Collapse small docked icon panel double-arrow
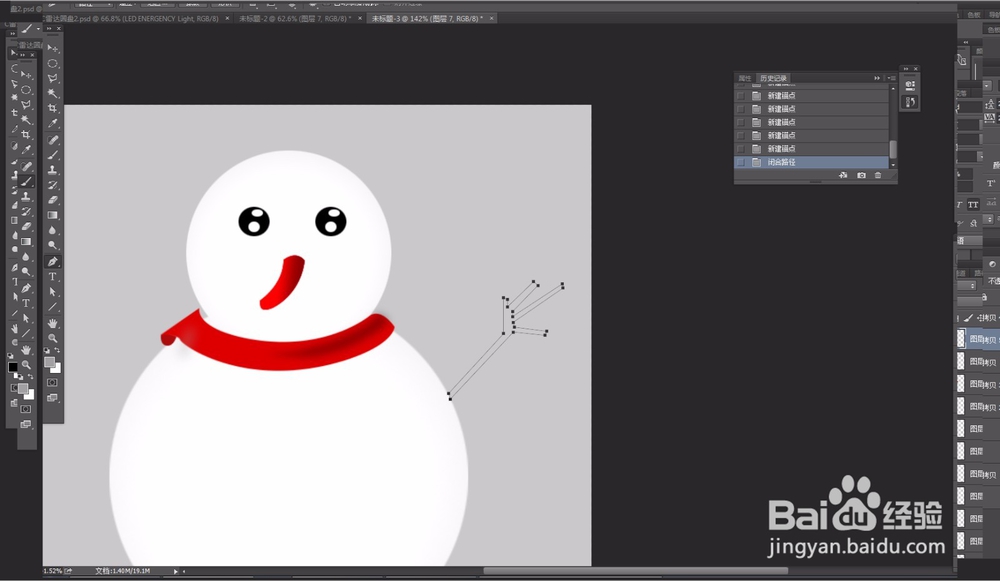Image resolution: width=1000 pixels, height=581 pixels. point(906,68)
